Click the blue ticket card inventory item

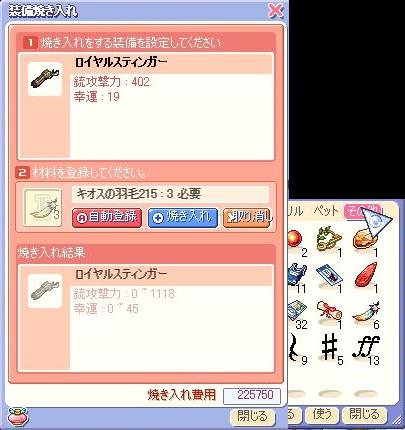[329, 275]
